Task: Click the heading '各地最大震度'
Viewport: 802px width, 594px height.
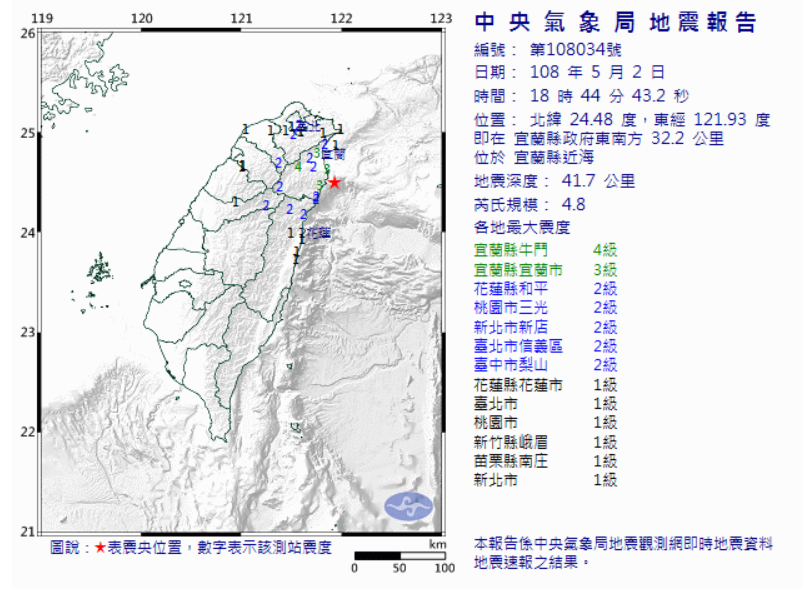Action: (522, 227)
